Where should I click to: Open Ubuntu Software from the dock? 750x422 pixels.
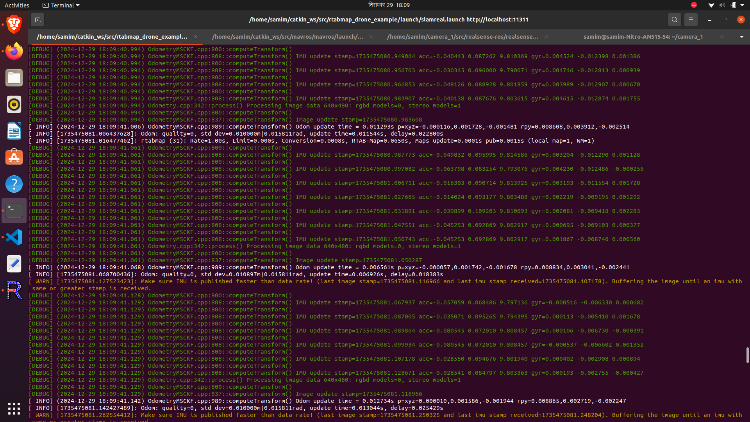(13, 157)
